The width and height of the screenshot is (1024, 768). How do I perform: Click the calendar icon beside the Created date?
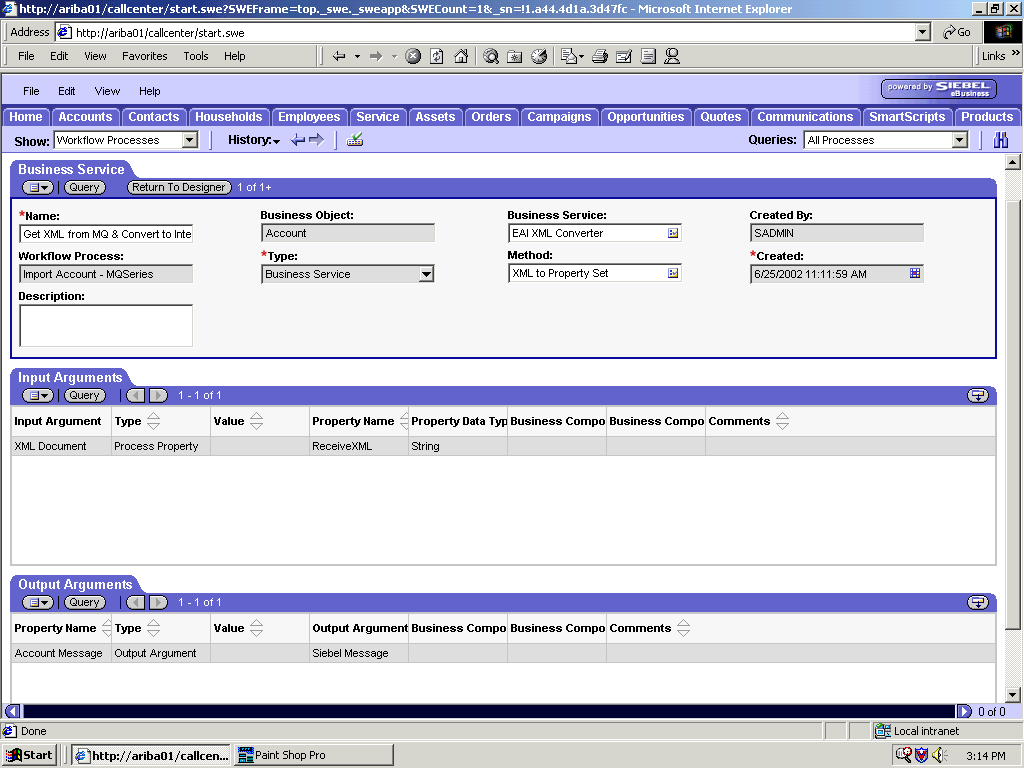914,272
